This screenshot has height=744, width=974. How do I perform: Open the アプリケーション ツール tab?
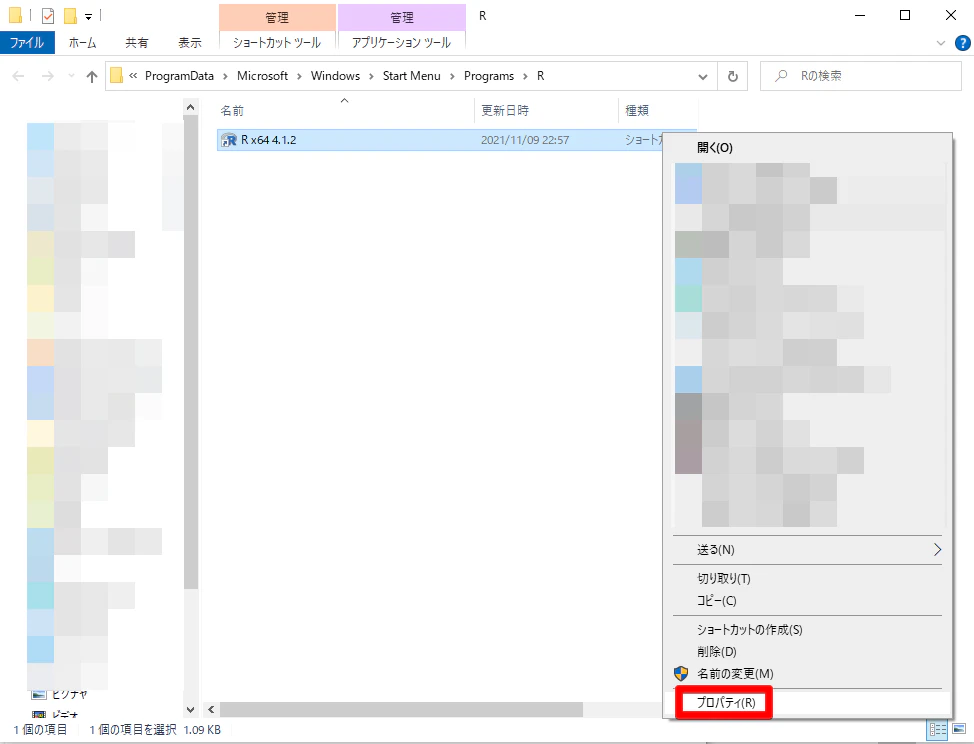coord(401,42)
